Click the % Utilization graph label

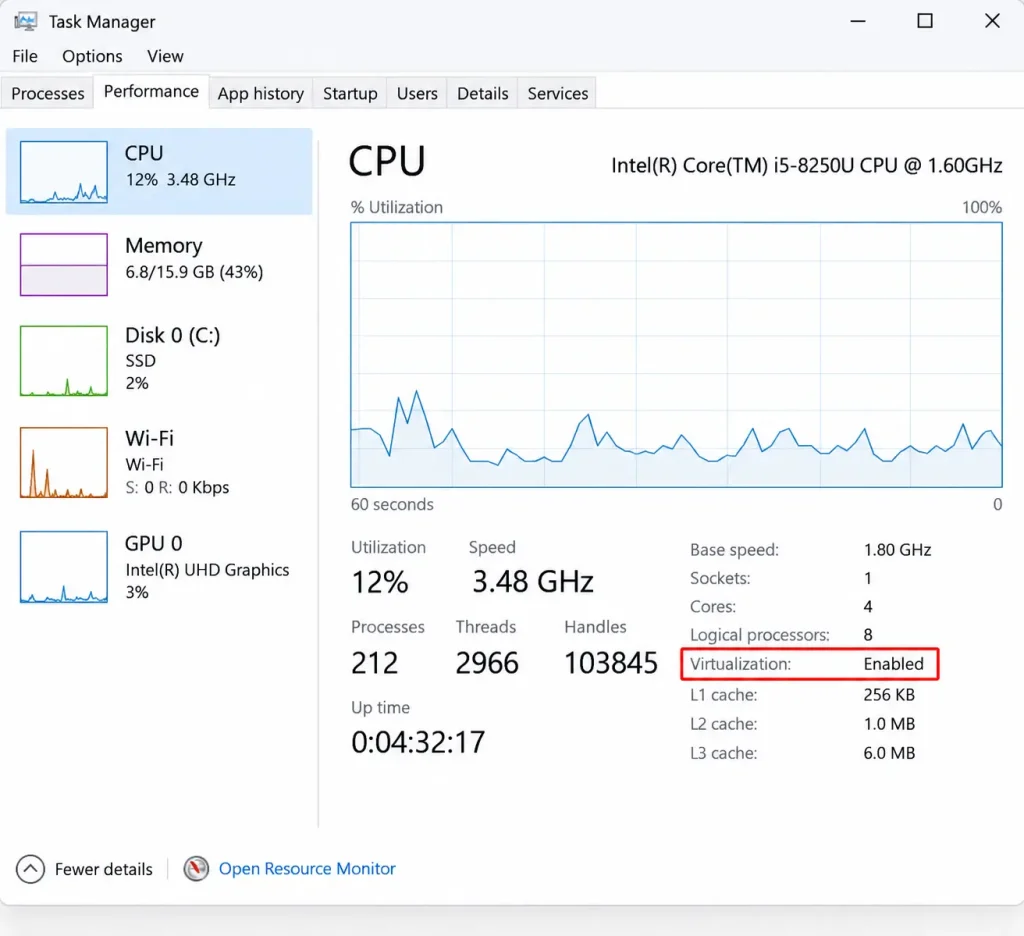[396, 208]
